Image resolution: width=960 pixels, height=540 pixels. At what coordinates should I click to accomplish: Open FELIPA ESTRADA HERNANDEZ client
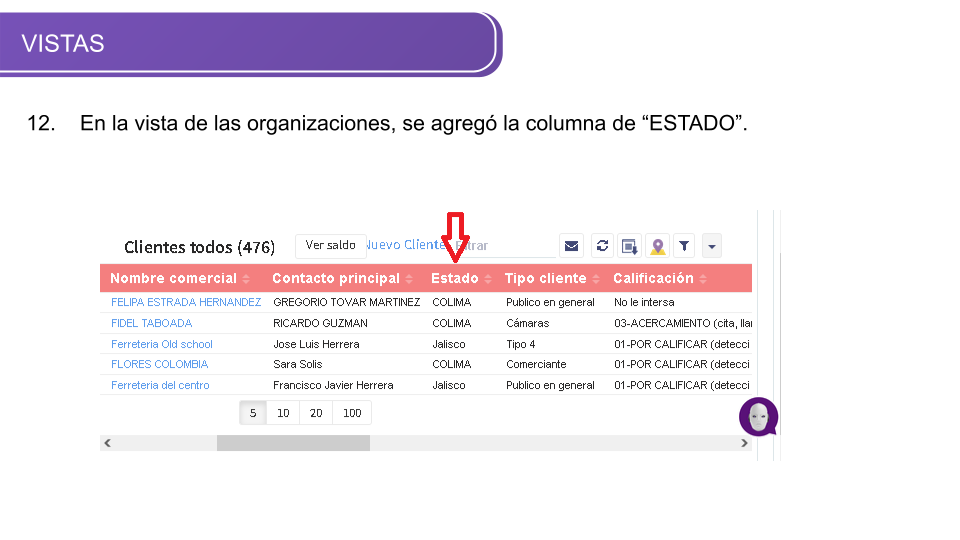tap(186, 302)
